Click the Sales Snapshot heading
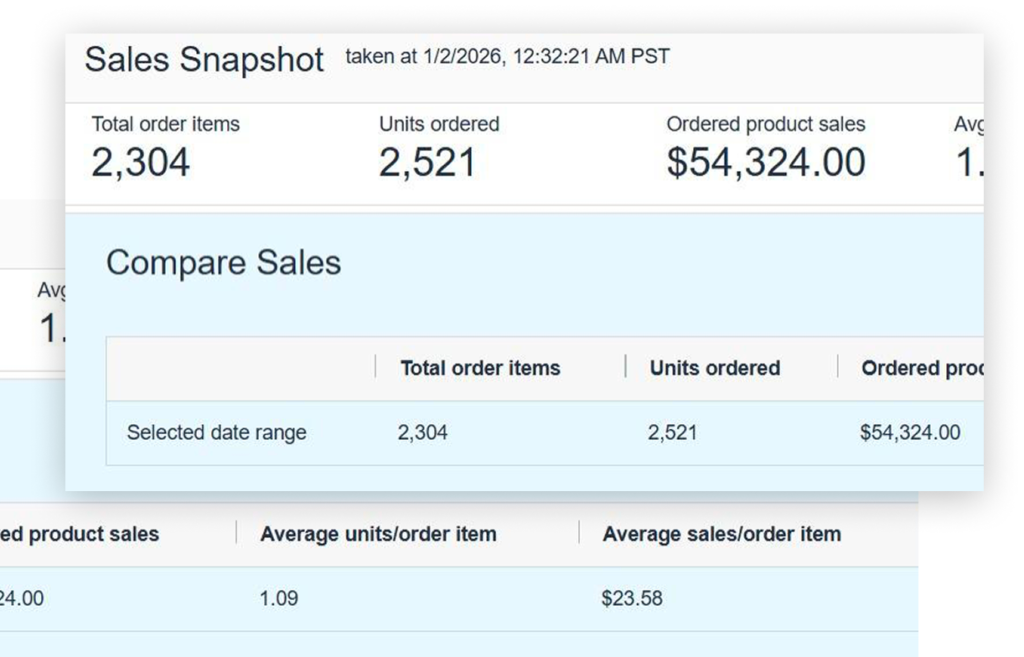This screenshot has width=1024, height=657. coord(204,59)
